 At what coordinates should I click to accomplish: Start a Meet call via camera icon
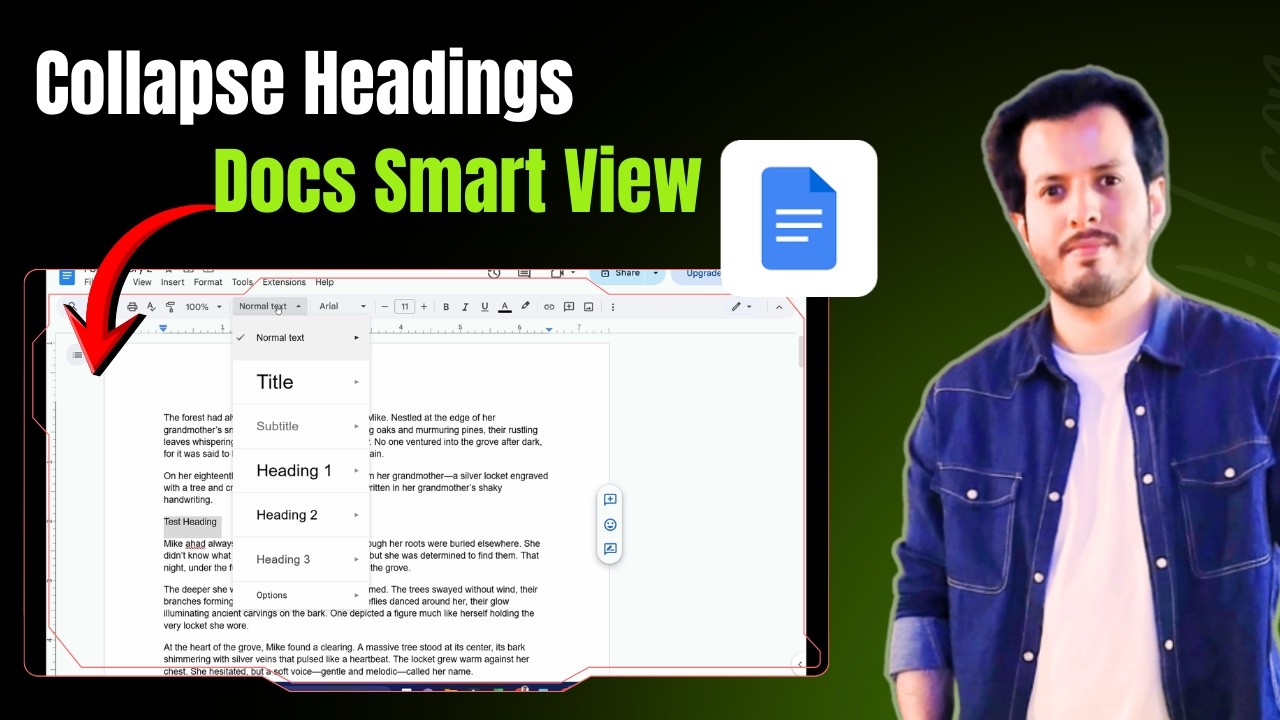point(556,273)
